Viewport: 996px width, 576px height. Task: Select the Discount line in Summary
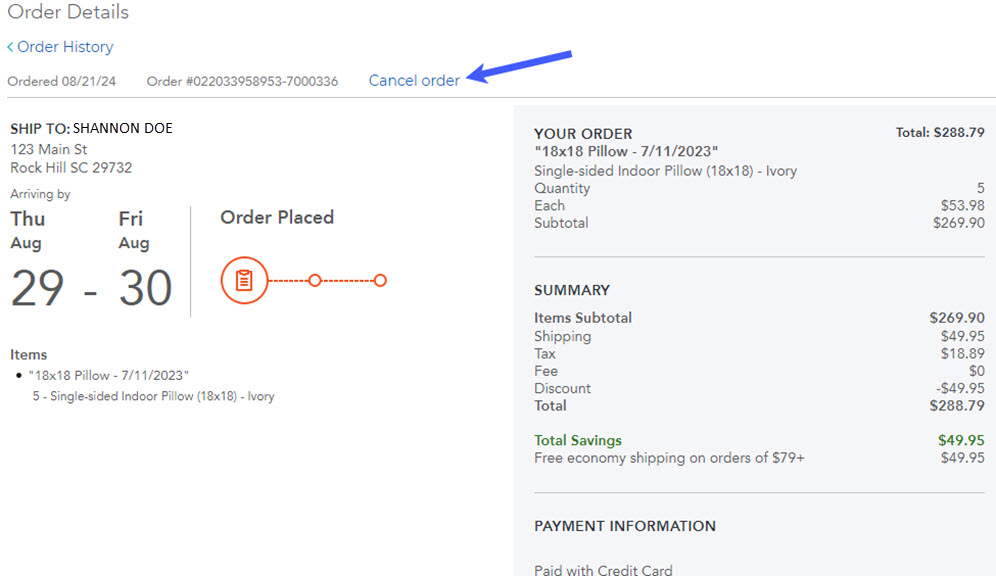point(562,388)
